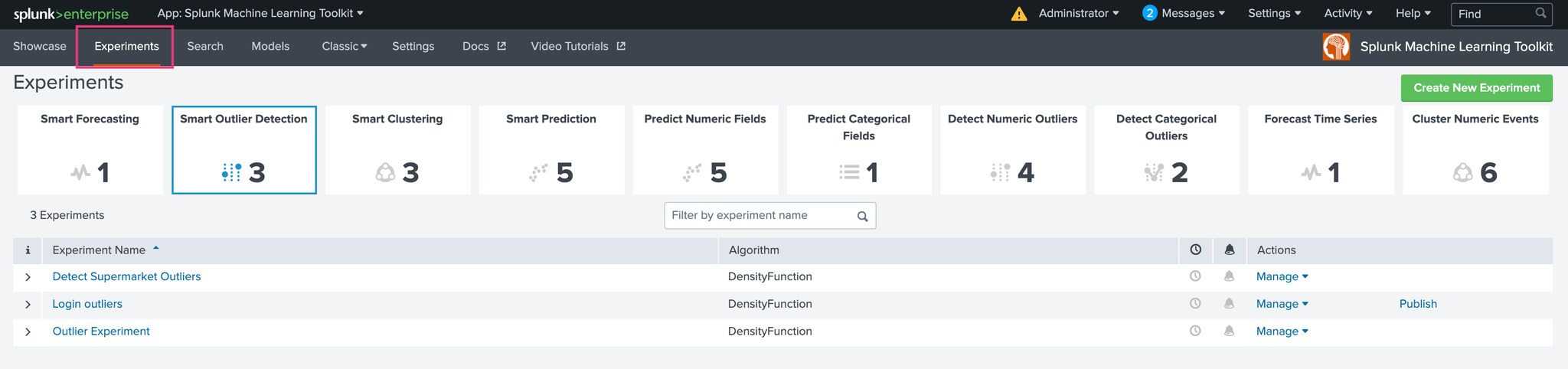The image size is (1568, 369).
Task: Open the Messages dropdown
Action: (x=1193, y=13)
